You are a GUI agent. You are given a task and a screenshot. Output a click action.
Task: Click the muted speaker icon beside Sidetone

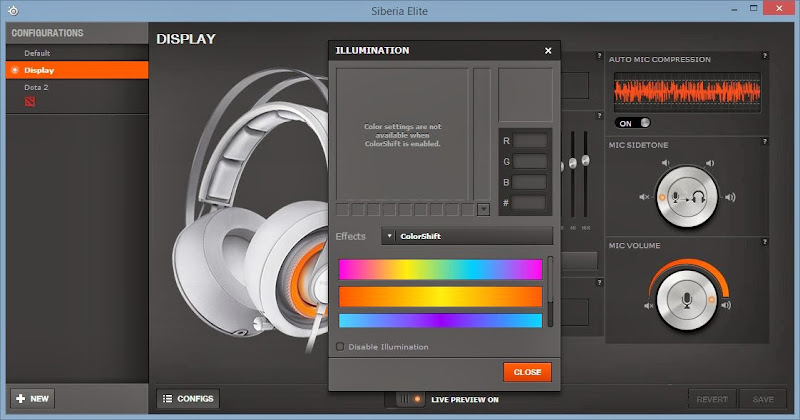[x=644, y=197]
